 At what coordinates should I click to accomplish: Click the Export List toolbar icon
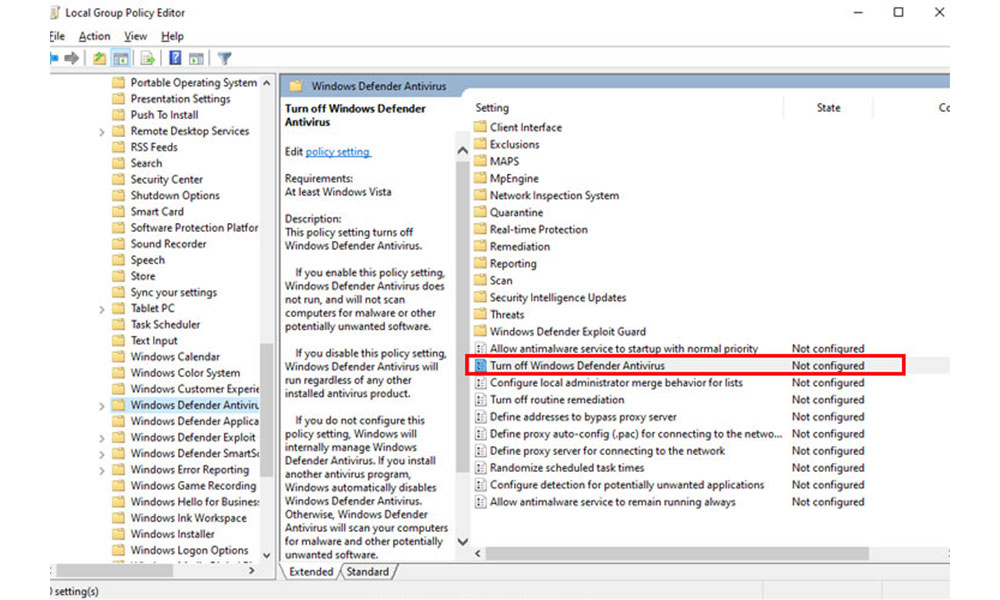click(x=148, y=59)
